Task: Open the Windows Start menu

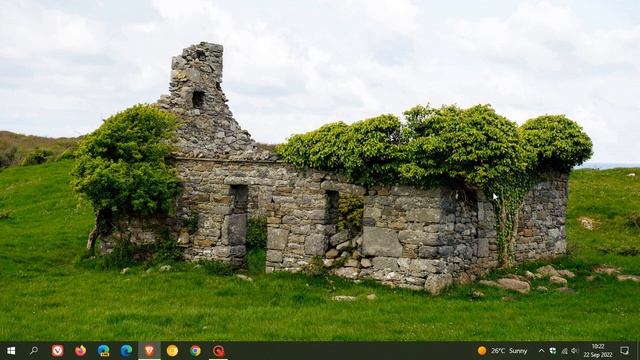Action: pos(11,351)
